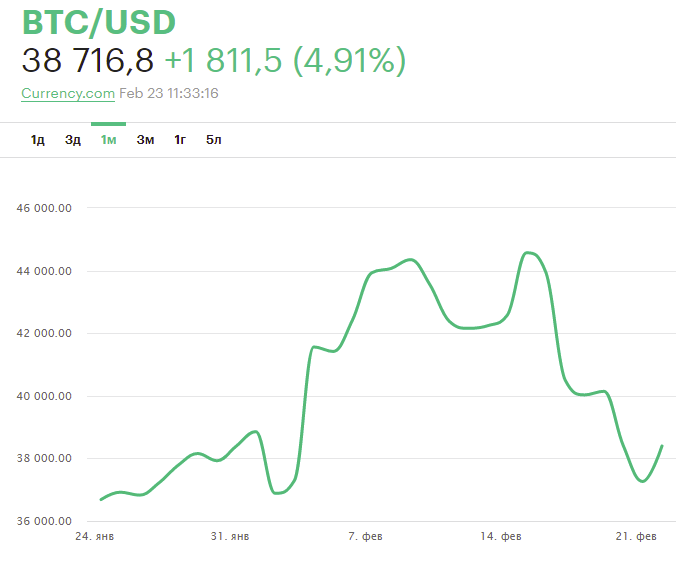Image resolution: width=679 pixels, height=561 pixels.
Task: Click the Feb 23 11:33:16 timestamp
Action: (x=169, y=93)
